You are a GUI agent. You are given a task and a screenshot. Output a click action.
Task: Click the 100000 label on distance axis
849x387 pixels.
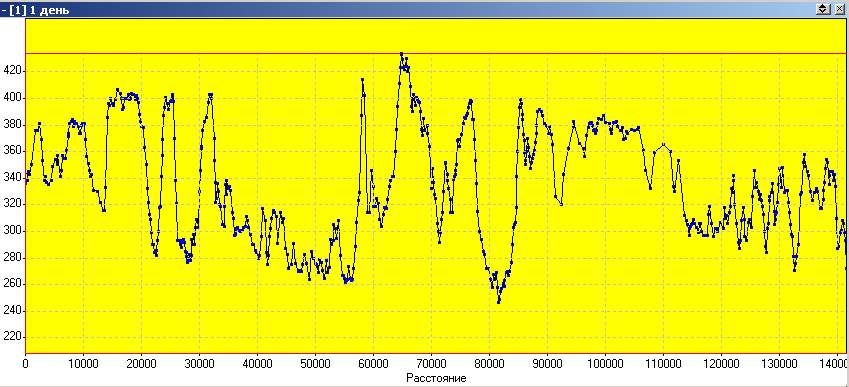605,363
